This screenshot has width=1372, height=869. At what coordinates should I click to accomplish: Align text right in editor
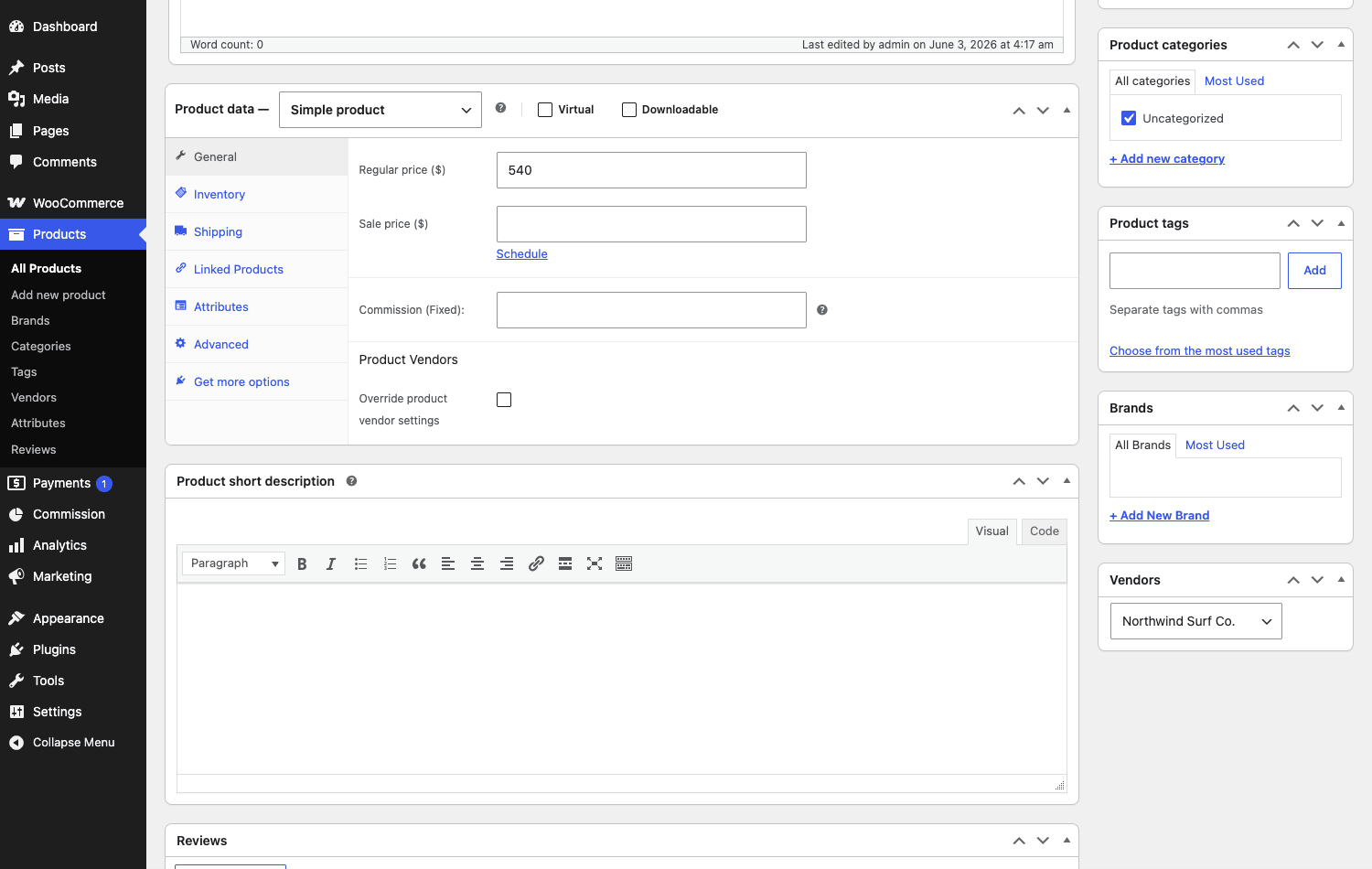pos(507,563)
